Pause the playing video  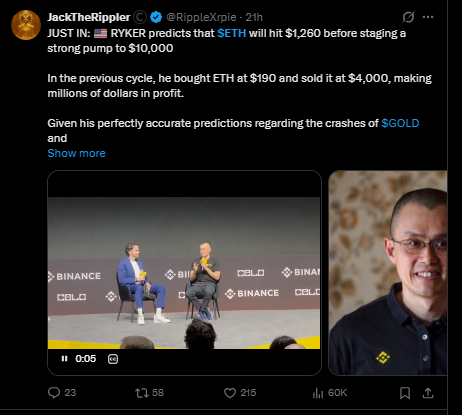(x=64, y=359)
